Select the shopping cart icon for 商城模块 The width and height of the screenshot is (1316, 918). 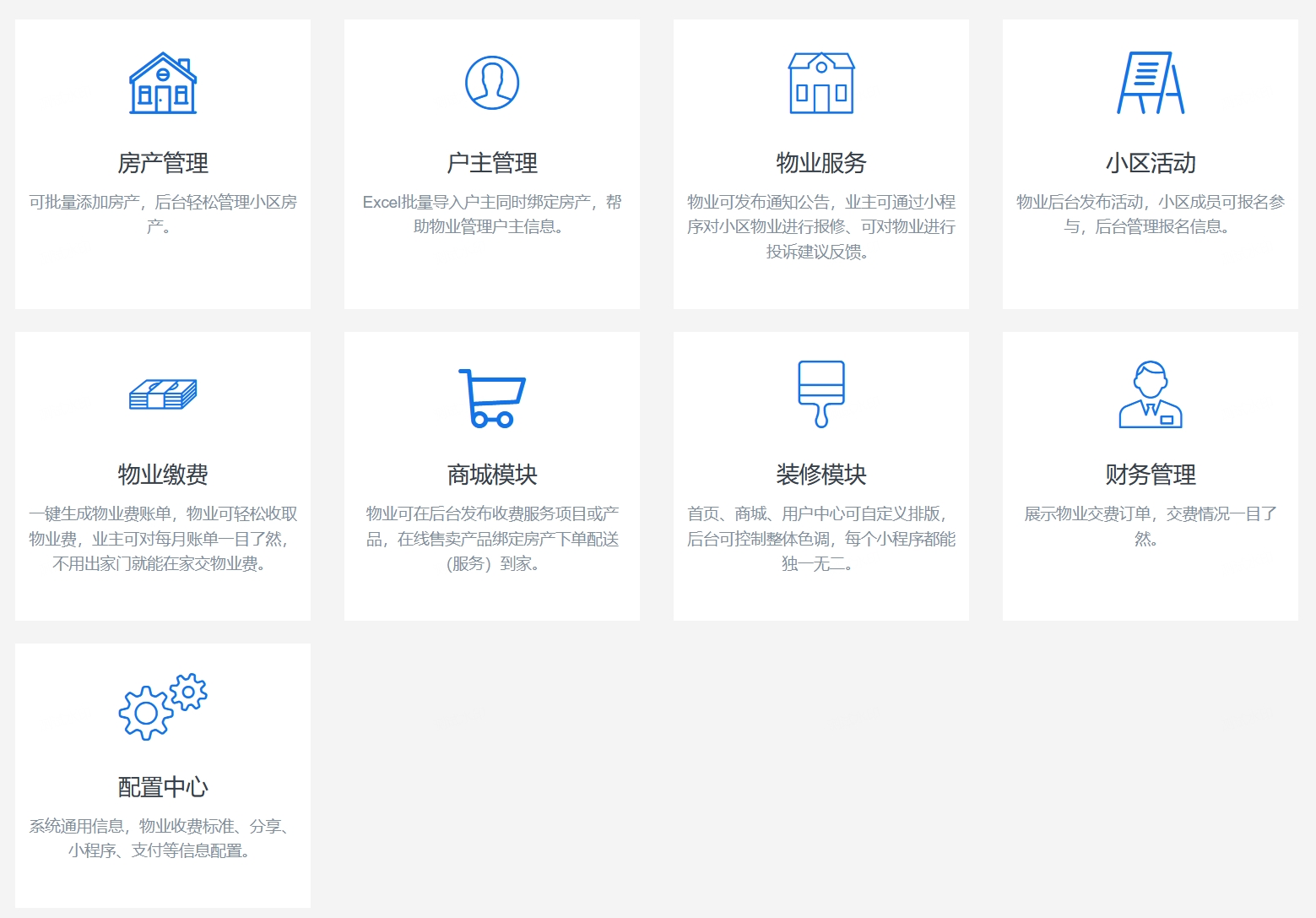pyautogui.click(x=491, y=395)
